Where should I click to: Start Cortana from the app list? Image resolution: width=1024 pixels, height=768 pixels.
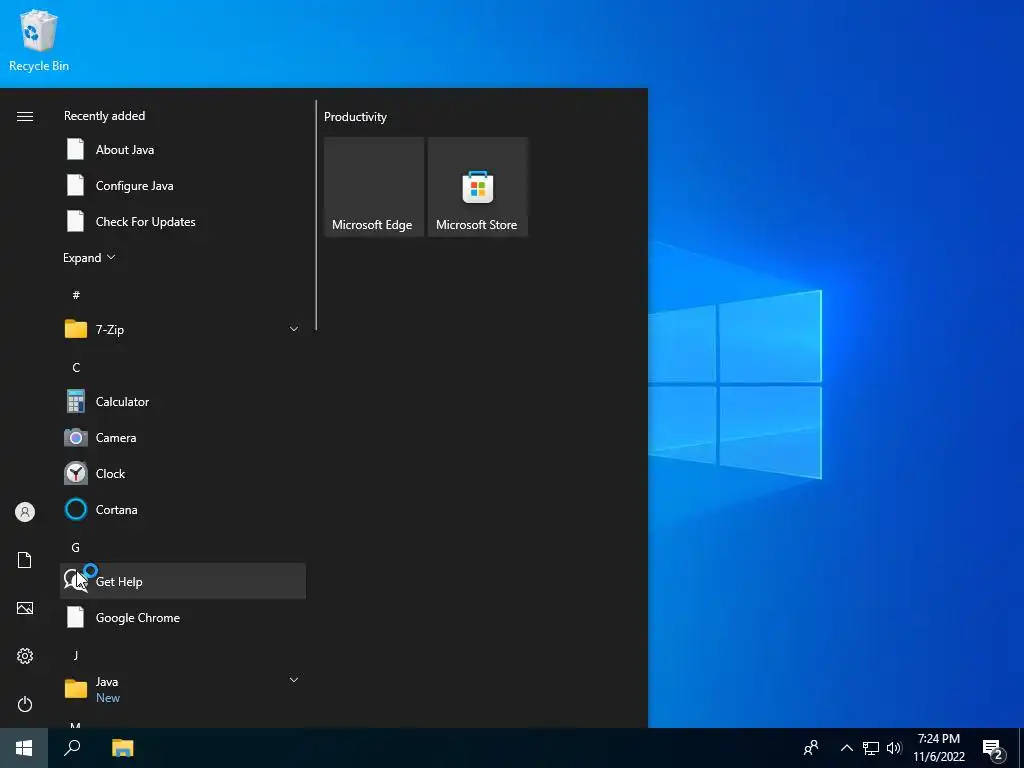(183, 509)
